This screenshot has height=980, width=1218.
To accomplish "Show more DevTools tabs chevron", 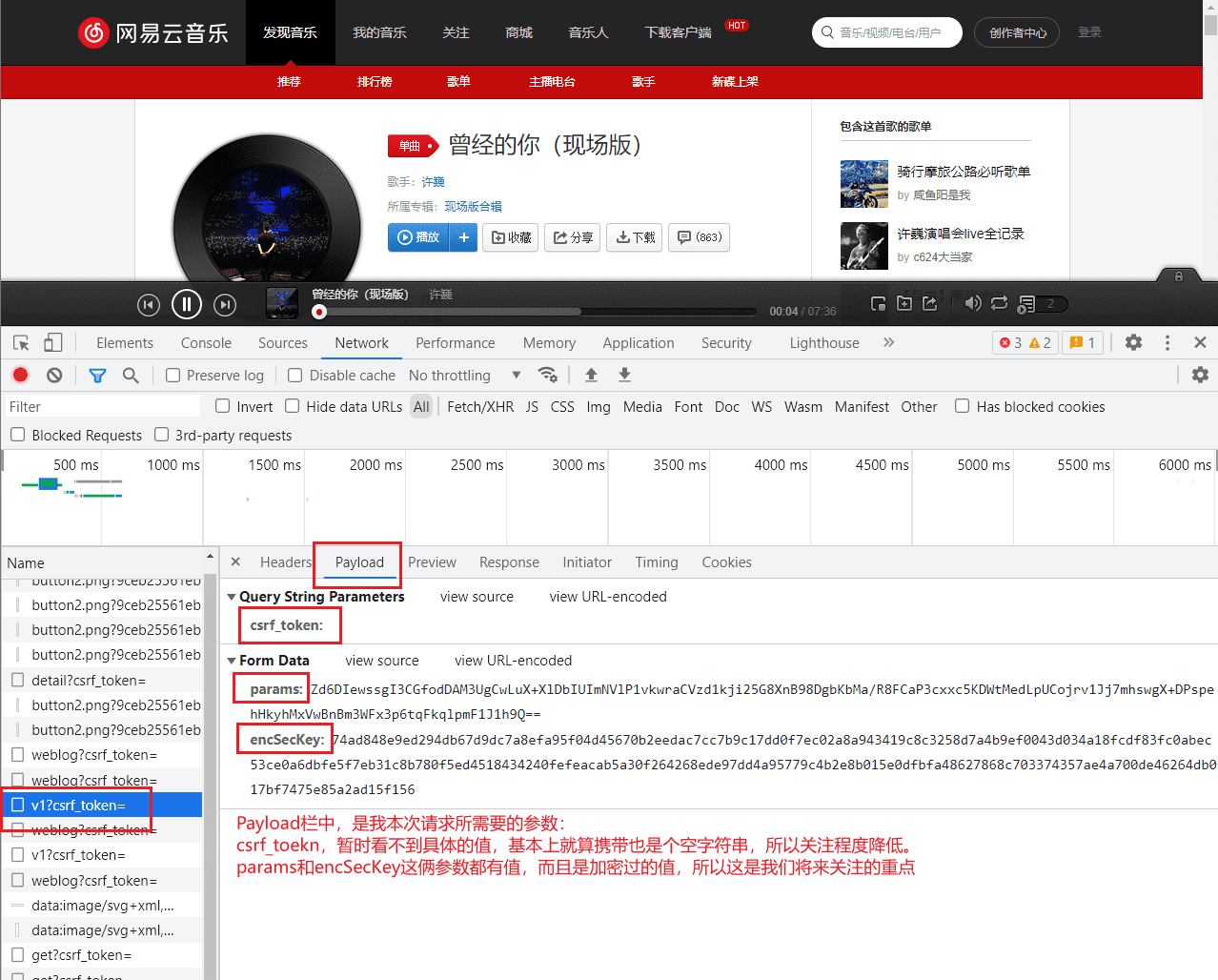I will 888,342.
